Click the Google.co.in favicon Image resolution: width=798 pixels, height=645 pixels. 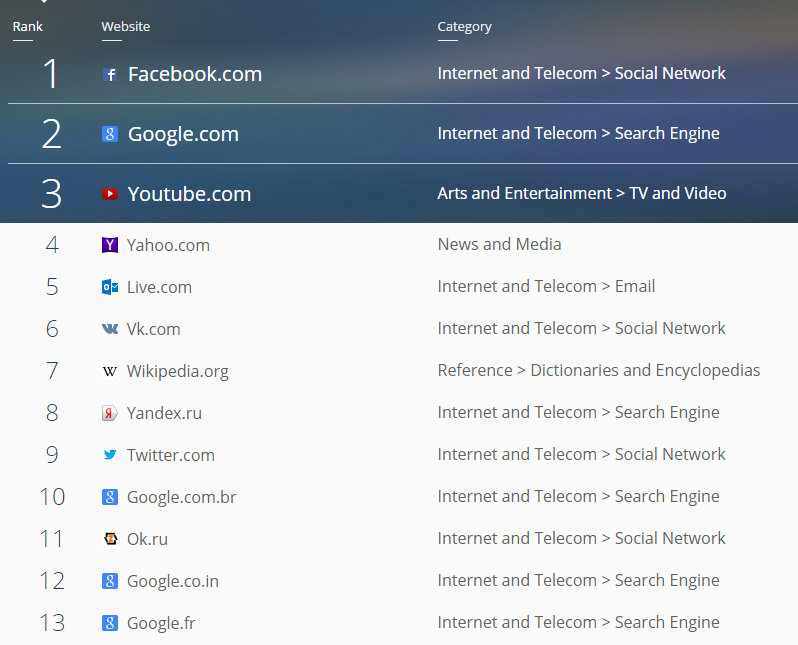point(110,581)
